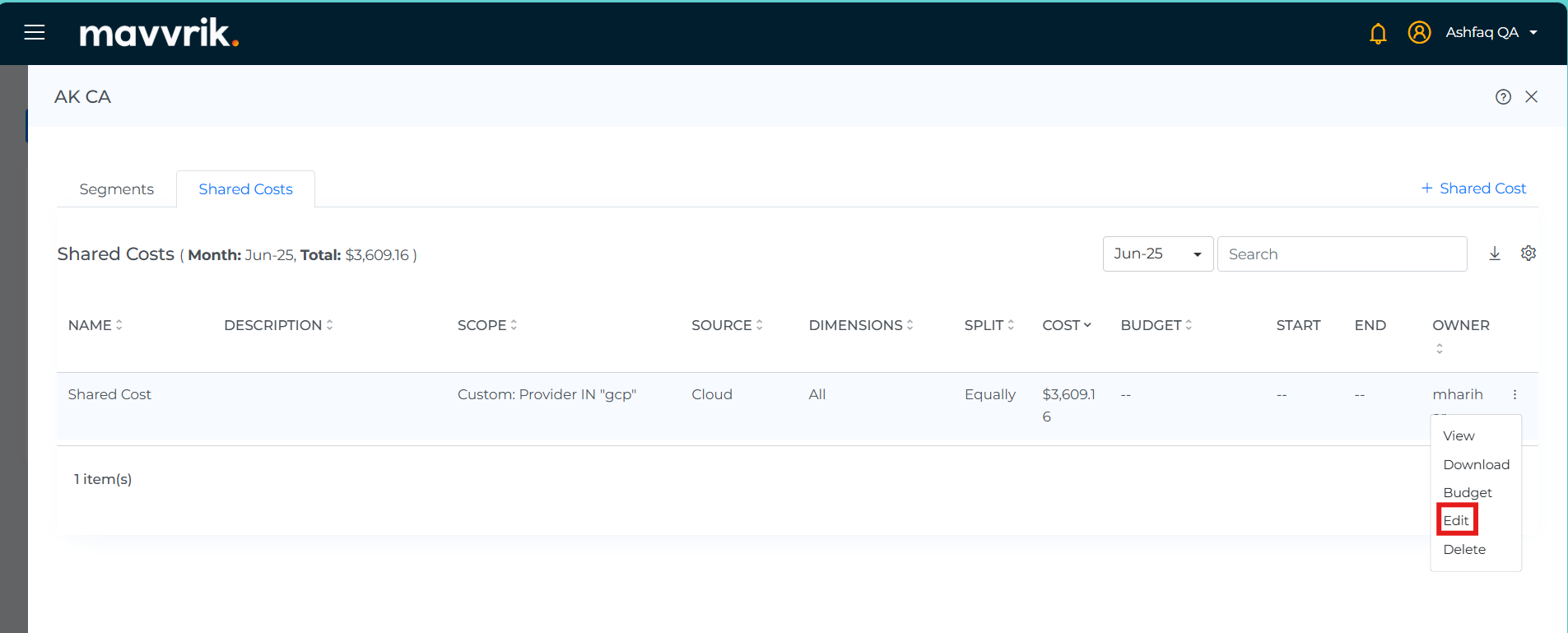Sort by the NAME column header
This screenshot has height=633, width=1568.
pyautogui.click(x=95, y=325)
